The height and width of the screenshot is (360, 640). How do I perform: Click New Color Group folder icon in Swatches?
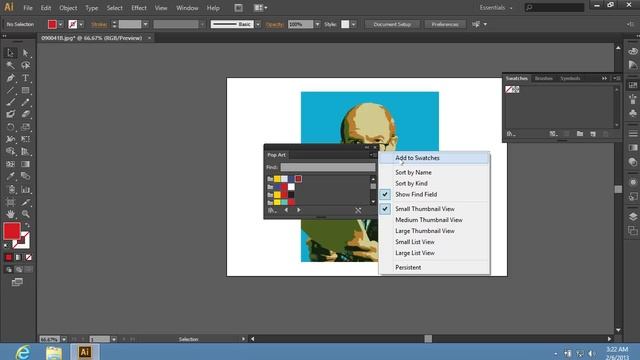580,134
